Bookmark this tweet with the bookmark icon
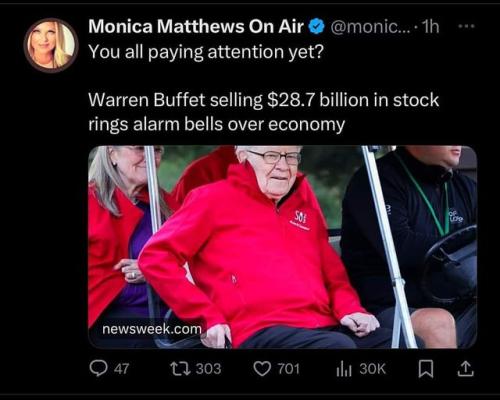 426,369
